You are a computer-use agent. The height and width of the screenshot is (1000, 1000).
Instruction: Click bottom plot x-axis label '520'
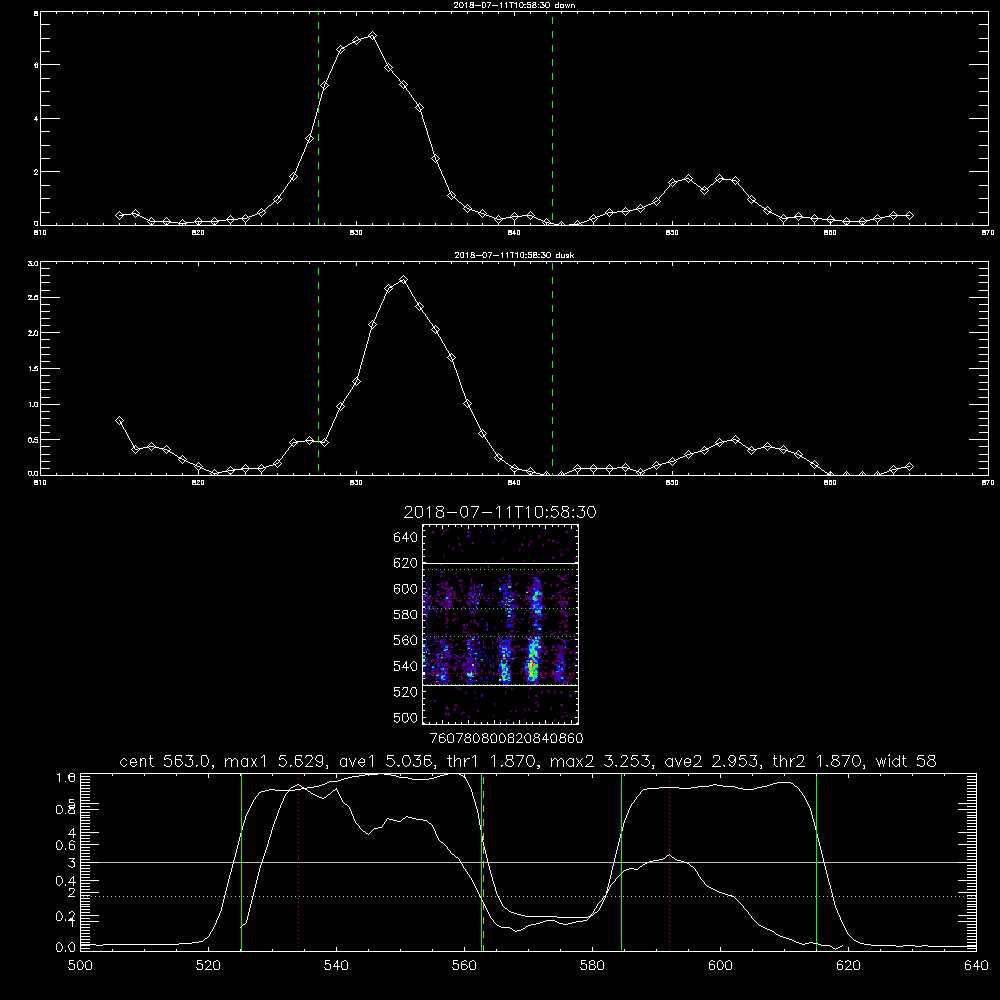coord(208,966)
